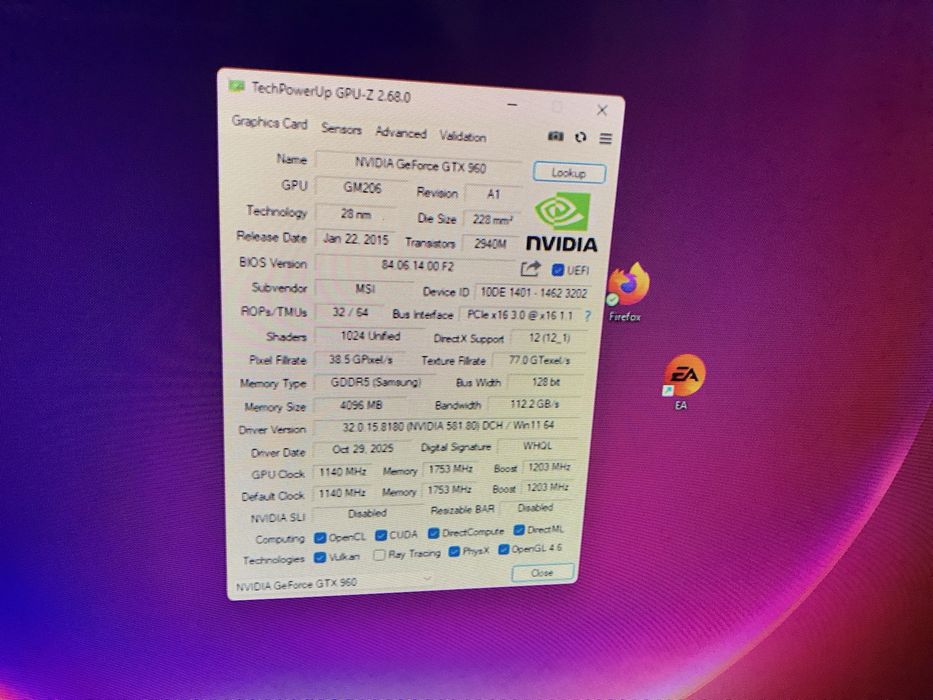Toggle the Vulkan checkbox

pyautogui.click(x=320, y=557)
